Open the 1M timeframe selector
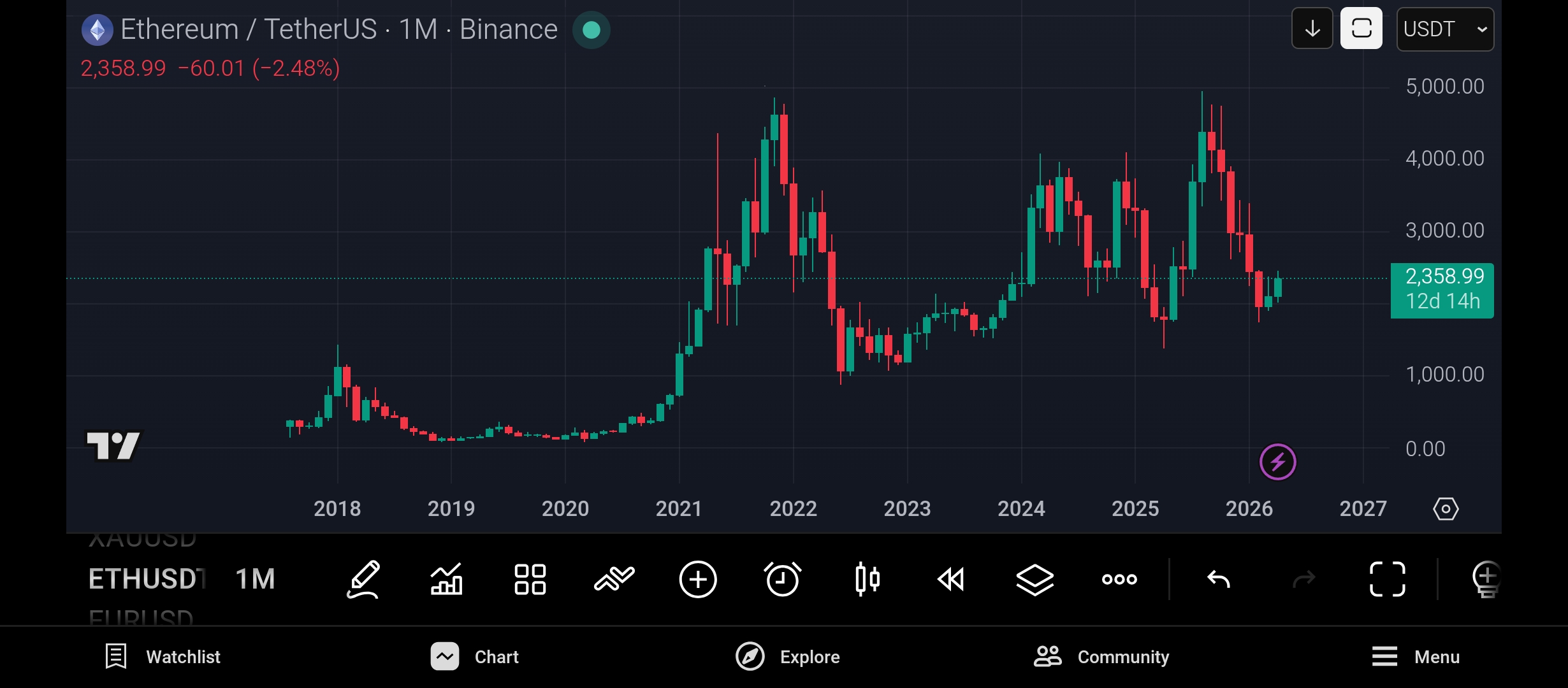Screen dimensions: 1568x688 [255, 579]
